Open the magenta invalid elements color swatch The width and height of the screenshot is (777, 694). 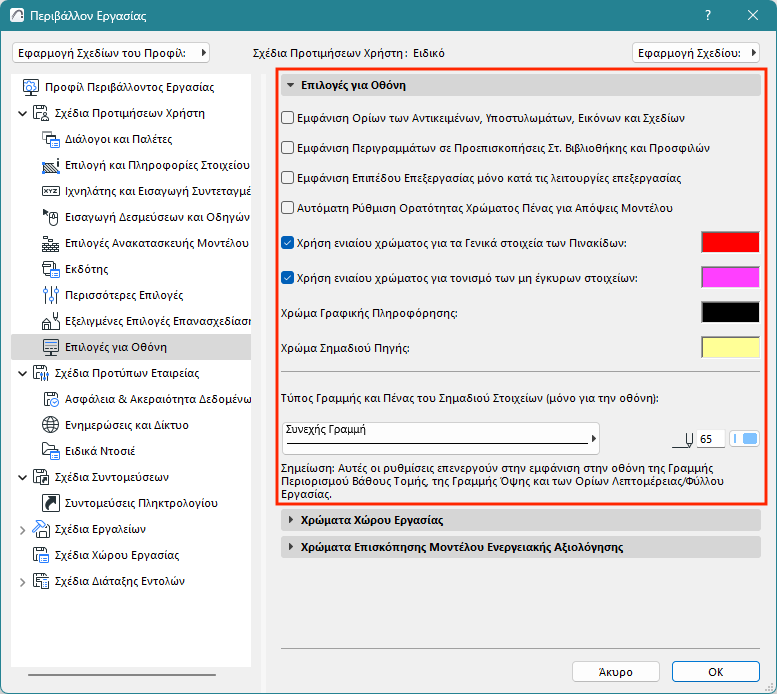[x=730, y=277]
